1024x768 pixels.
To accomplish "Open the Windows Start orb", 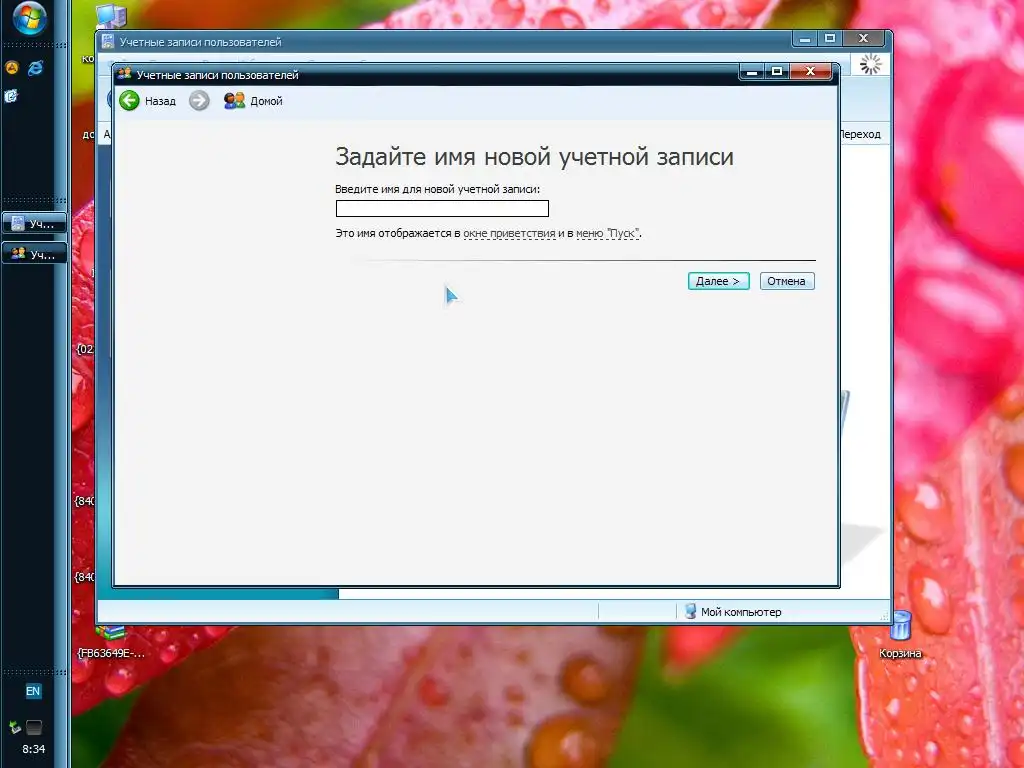I will click(30, 18).
